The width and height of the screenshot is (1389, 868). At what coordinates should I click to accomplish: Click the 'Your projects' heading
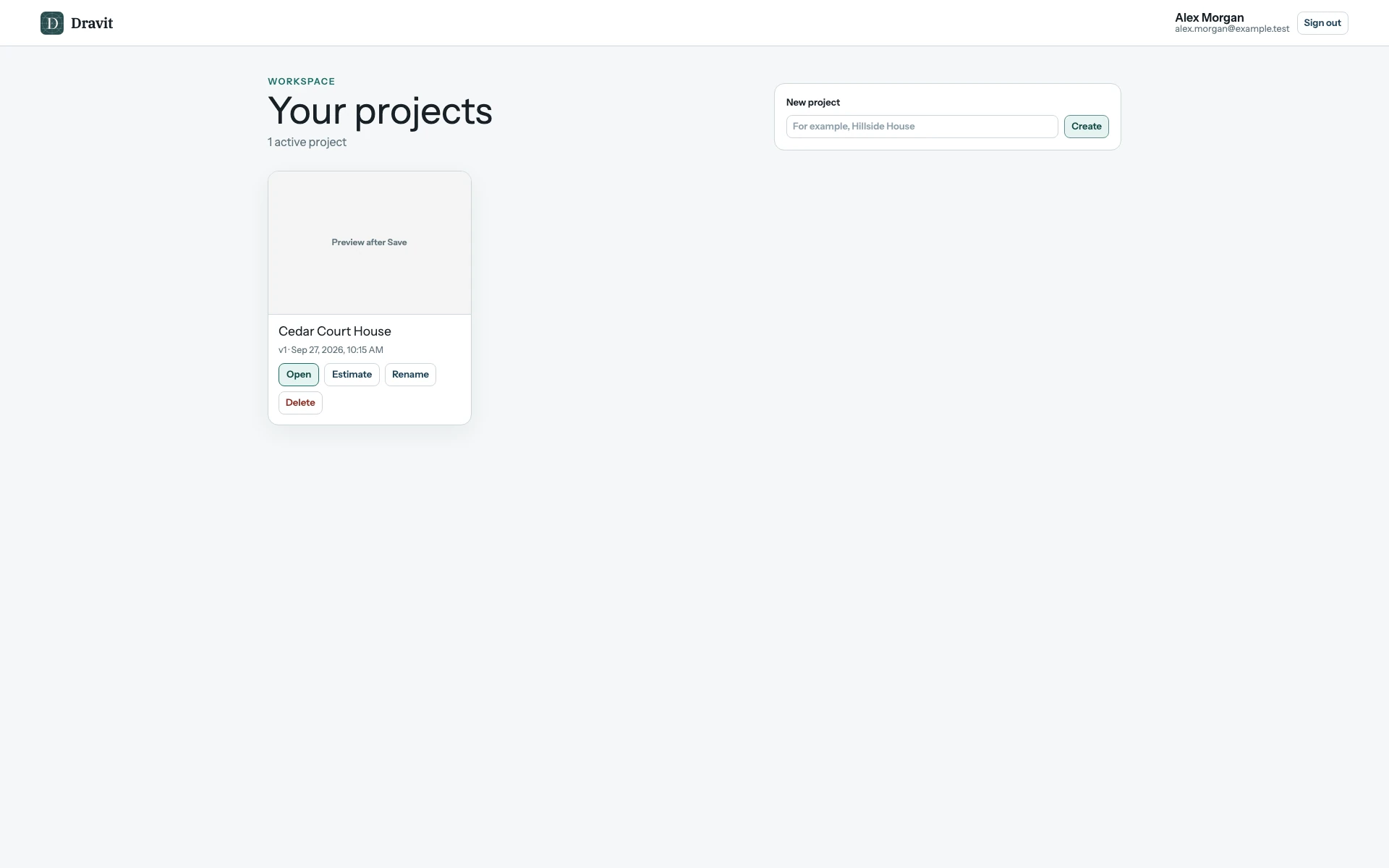[x=380, y=111]
